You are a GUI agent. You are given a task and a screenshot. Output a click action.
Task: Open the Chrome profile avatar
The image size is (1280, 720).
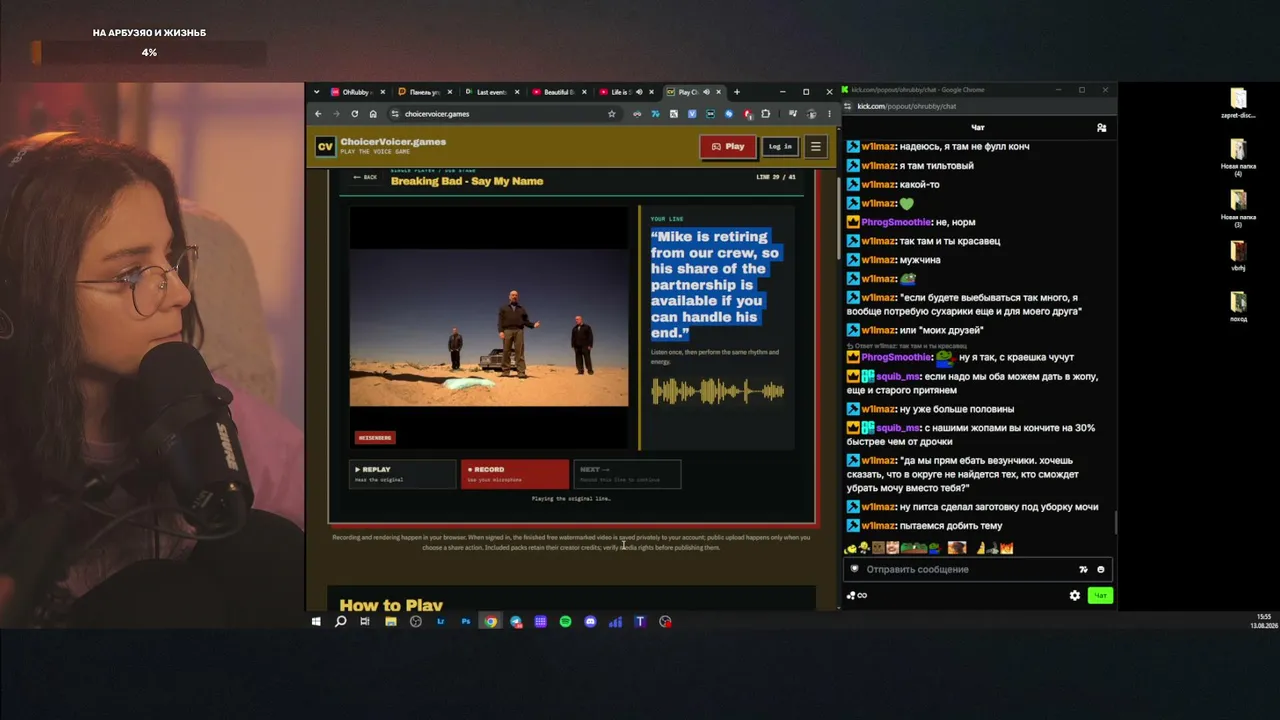[812, 114]
